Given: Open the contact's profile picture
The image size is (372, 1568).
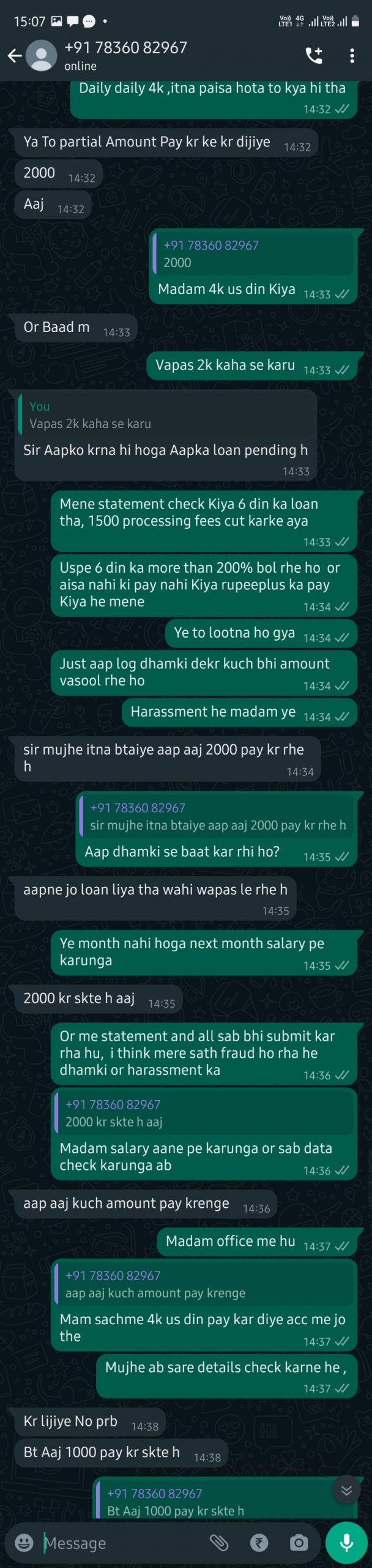Looking at the screenshot, I should [x=42, y=56].
